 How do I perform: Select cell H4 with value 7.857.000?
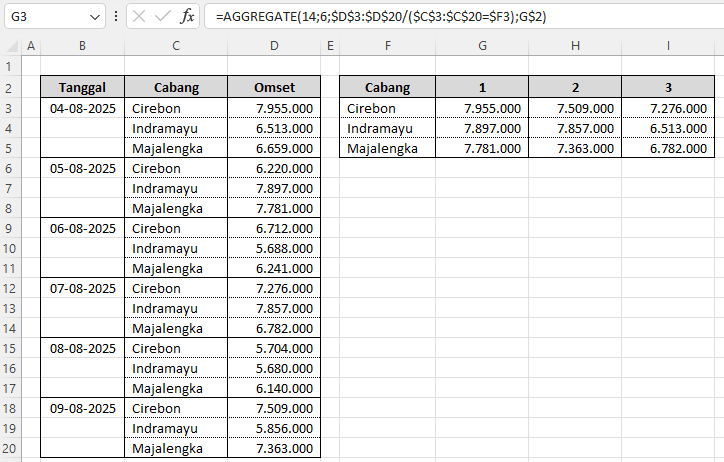pyautogui.click(x=575, y=128)
